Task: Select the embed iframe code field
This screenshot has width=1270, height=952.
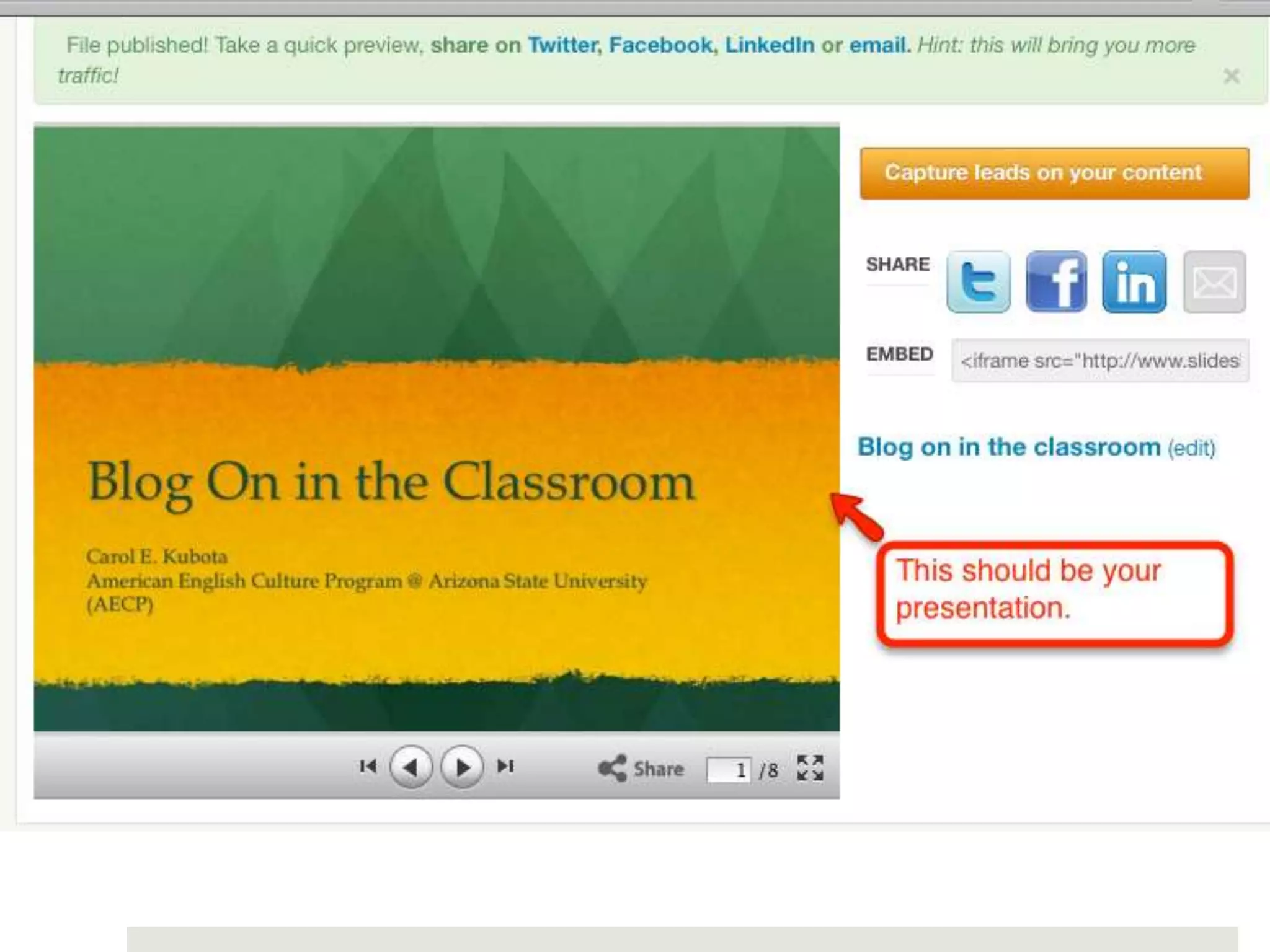Action: coord(1099,361)
